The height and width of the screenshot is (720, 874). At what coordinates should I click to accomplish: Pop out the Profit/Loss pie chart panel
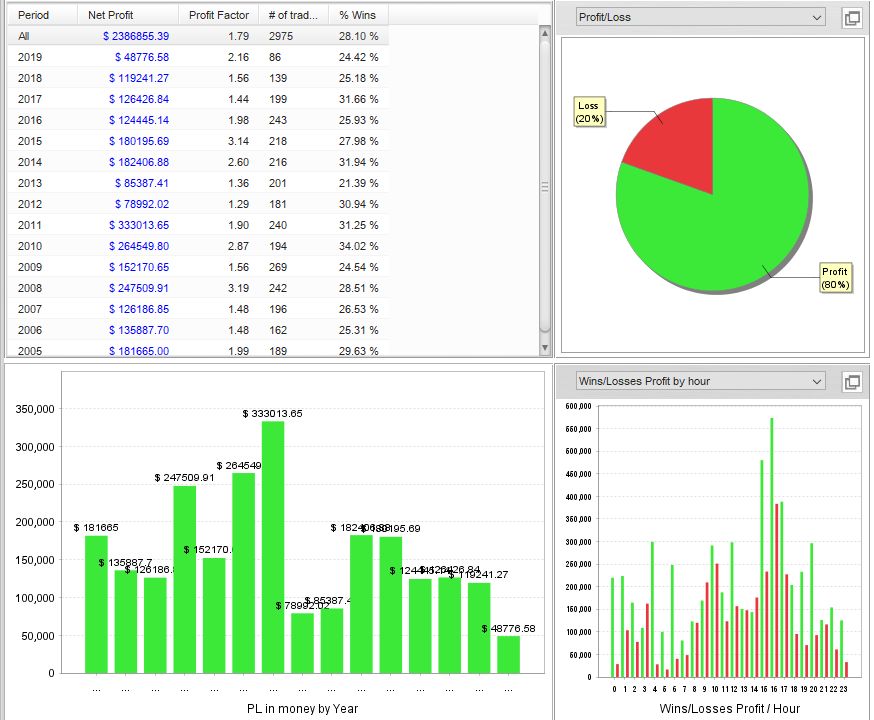tap(851, 18)
